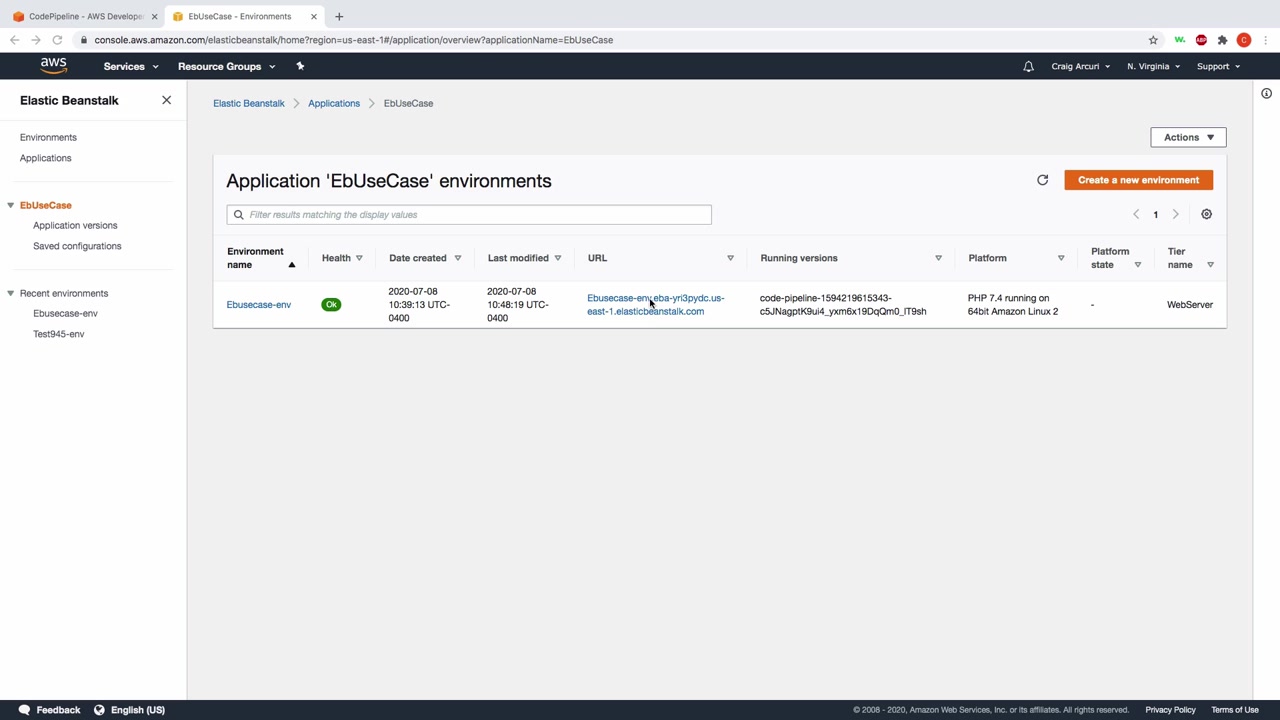Screen dimensions: 1280x720
Task: Open the notifications bell icon
Action: pos(1028,67)
